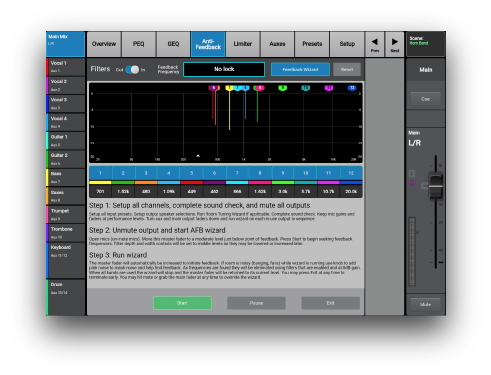The width and height of the screenshot is (491, 375).
Task: Open the Anti-Feedback tab
Action: pos(208,44)
